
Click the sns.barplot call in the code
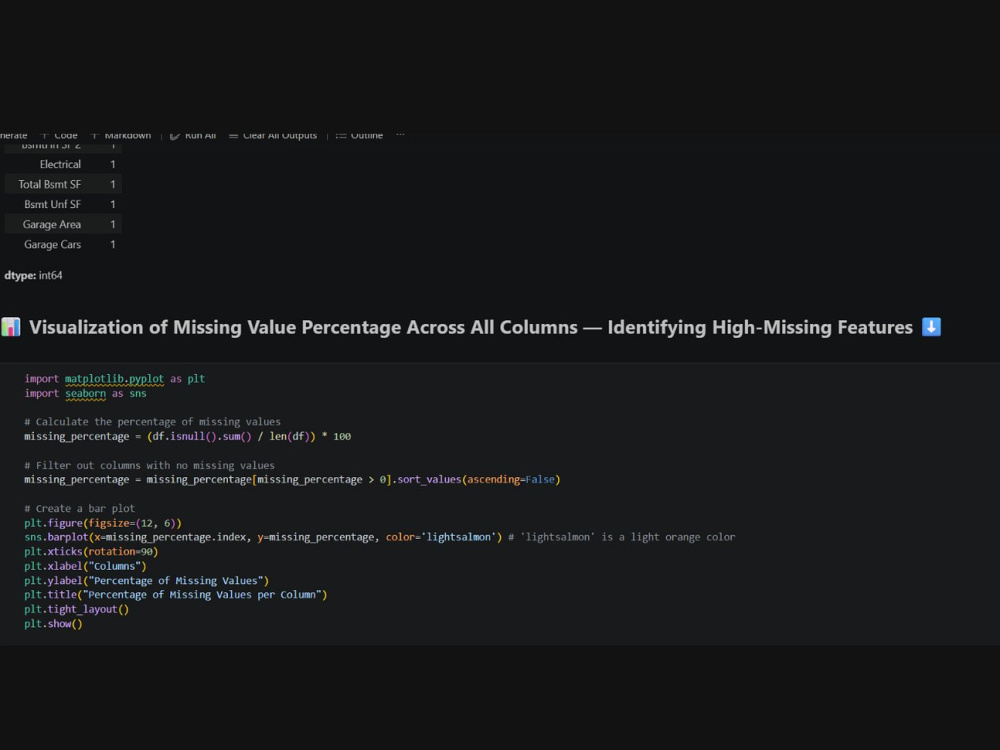(263, 537)
